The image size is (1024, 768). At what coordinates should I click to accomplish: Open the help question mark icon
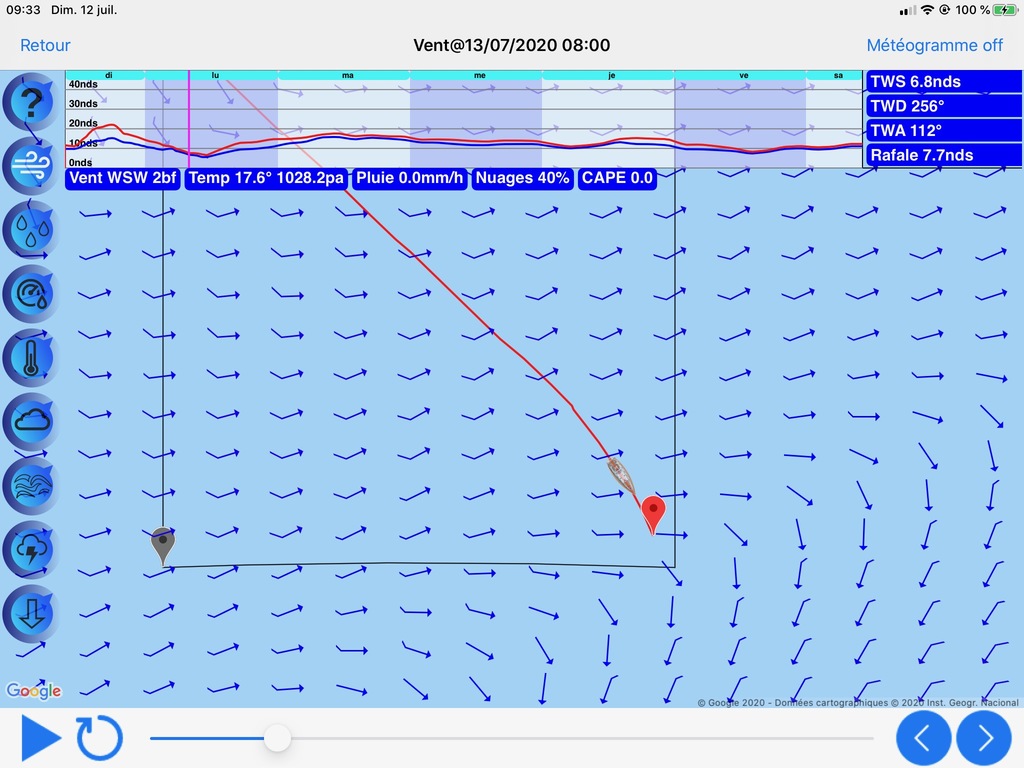click(x=29, y=102)
